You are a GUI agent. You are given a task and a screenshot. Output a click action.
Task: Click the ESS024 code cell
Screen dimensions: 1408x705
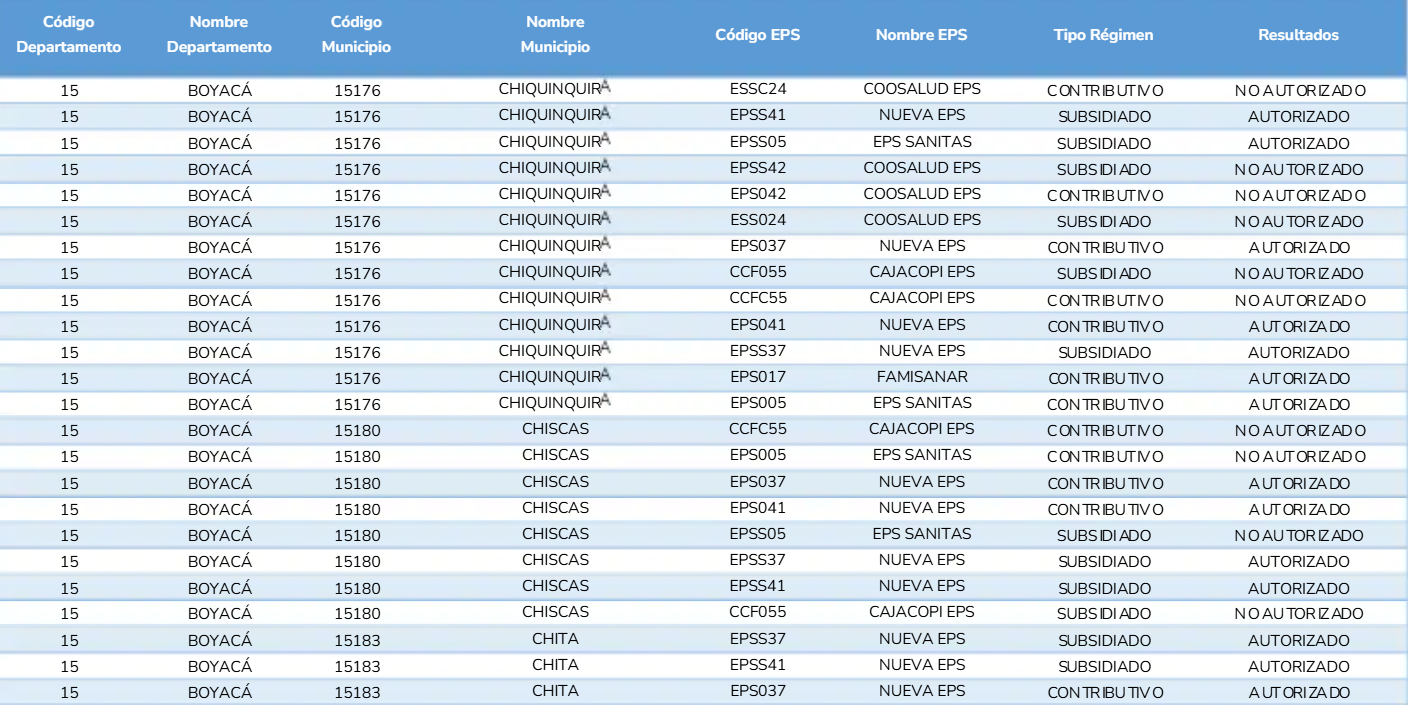(757, 220)
